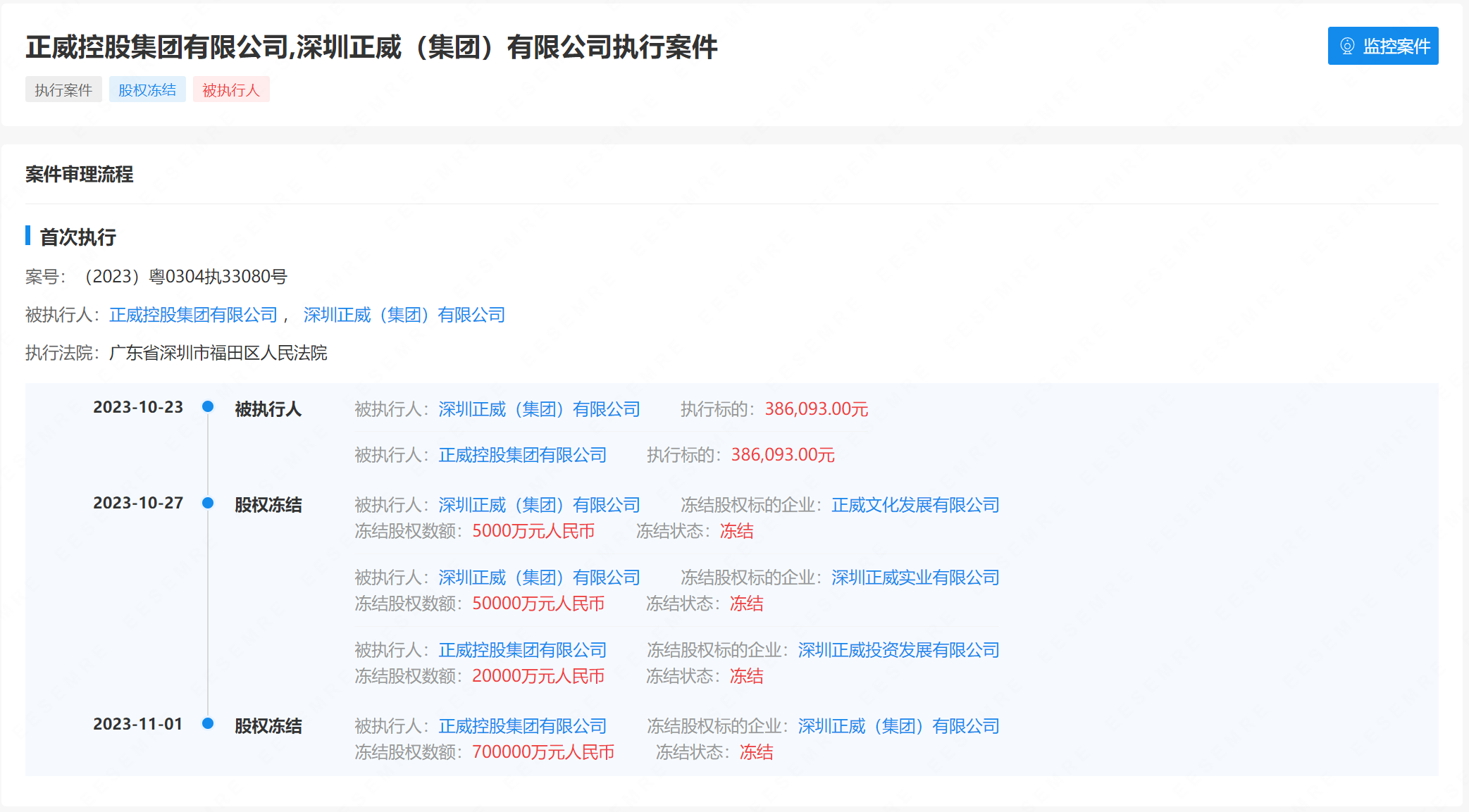This screenshot has height=812, width=1469.
Task: Click 股权冻结 label for 2023-11-01
Action: [268, 726]
